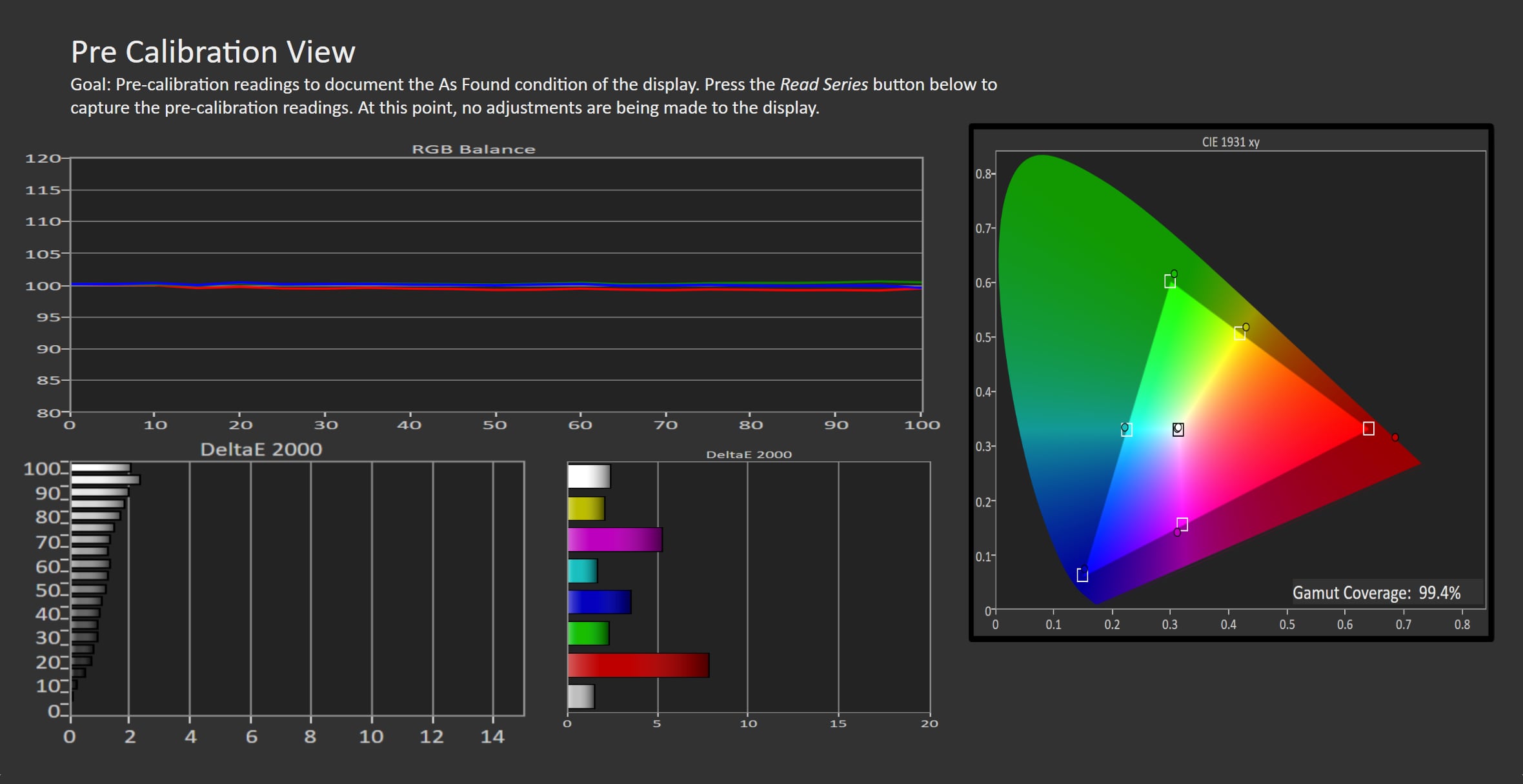Select the magenta target square on CIE diagram

[x=1182, y=524]
